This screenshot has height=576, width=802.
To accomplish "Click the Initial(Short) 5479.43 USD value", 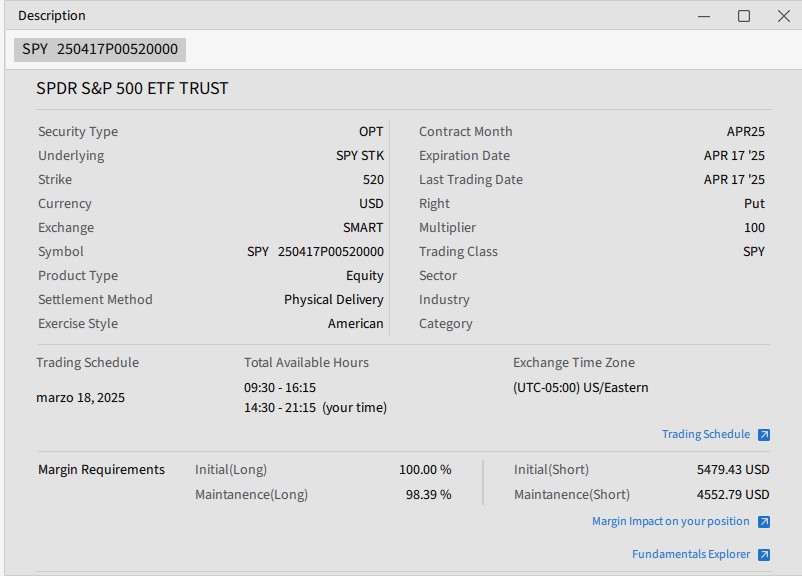I will (x=733, y=470).
